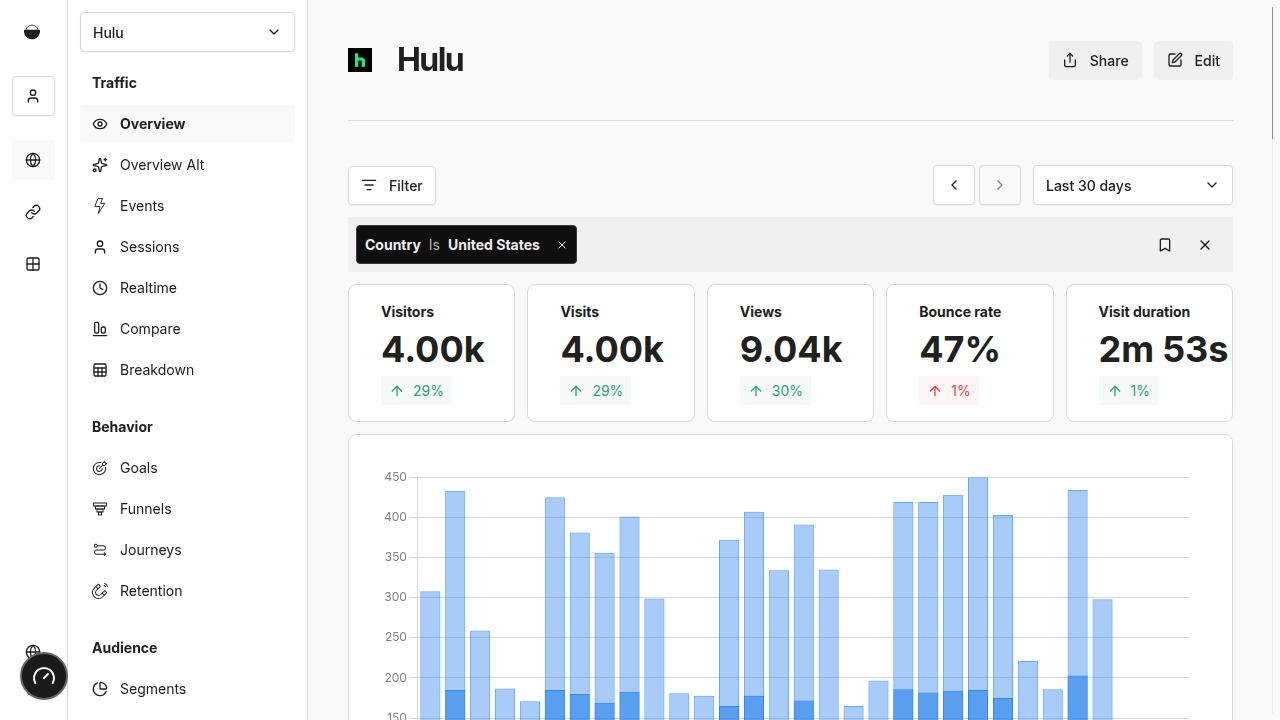
Task: Remove the Country is United States filter
Action: pos(562,245)
